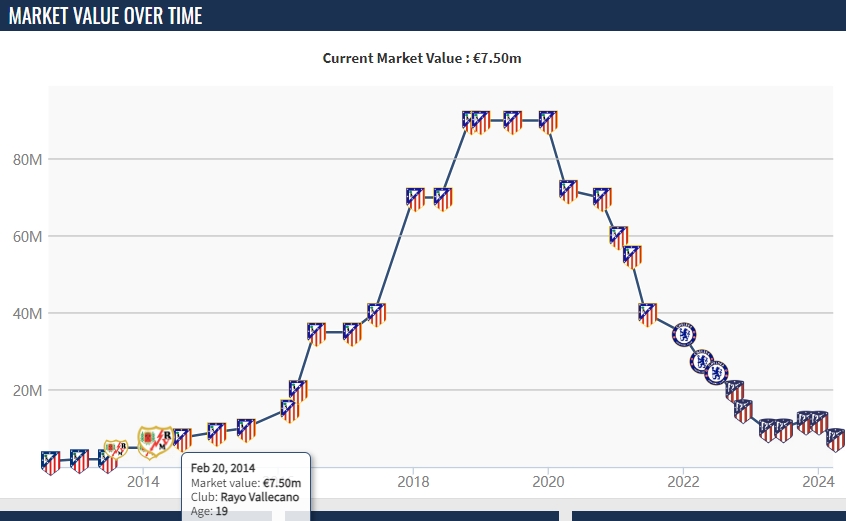
Task: Click the Market Value Over Time header
Action: coord(105,16)
